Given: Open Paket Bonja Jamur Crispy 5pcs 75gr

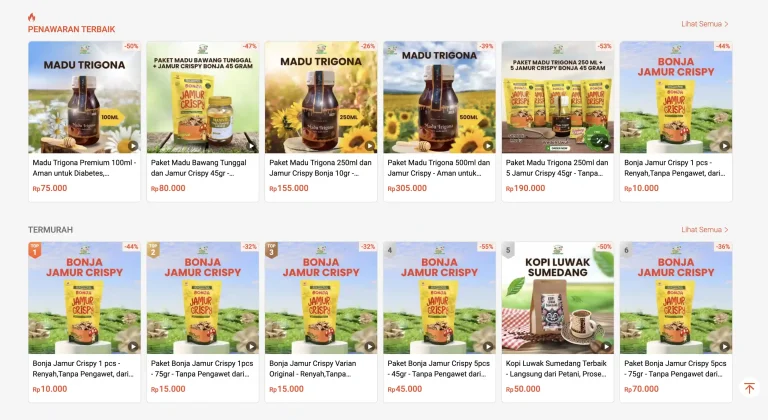Looking at the screenshot, I should (676, 322).
